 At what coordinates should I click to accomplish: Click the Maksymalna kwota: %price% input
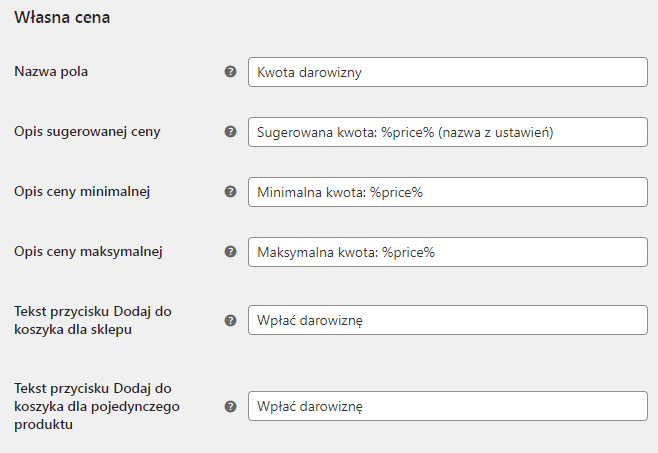click(448, 252)
